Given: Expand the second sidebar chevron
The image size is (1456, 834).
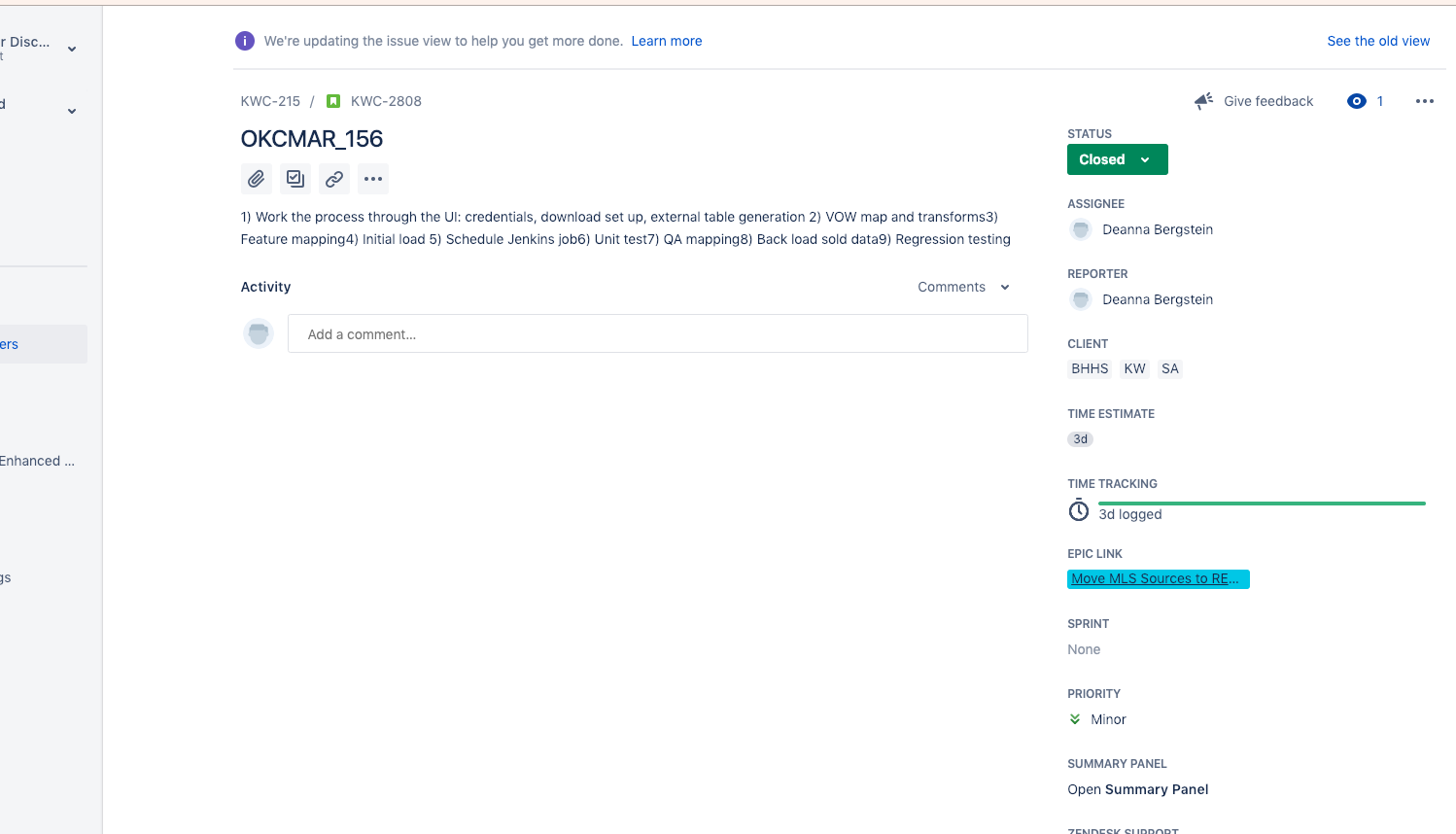Looking at the screenshot, I should pyautogui.click(x=72, y=111).
